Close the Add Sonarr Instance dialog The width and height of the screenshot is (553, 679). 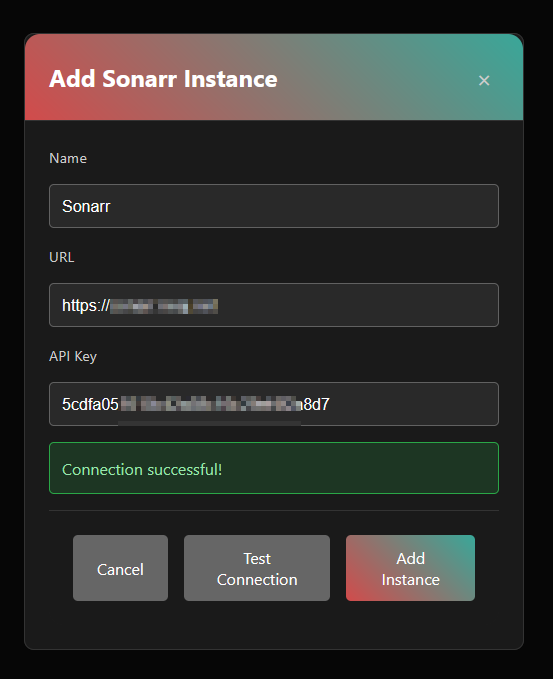point(484,80)
